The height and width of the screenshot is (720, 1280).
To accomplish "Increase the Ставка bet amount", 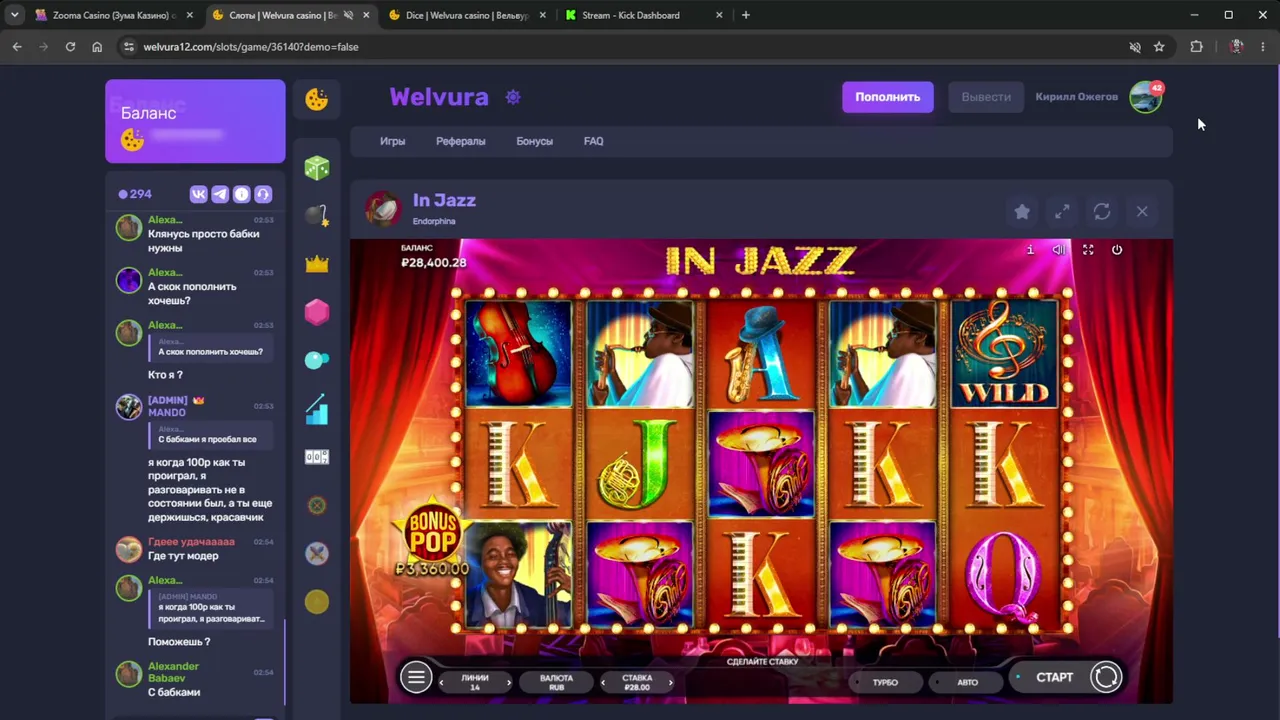I will [670, 682].
